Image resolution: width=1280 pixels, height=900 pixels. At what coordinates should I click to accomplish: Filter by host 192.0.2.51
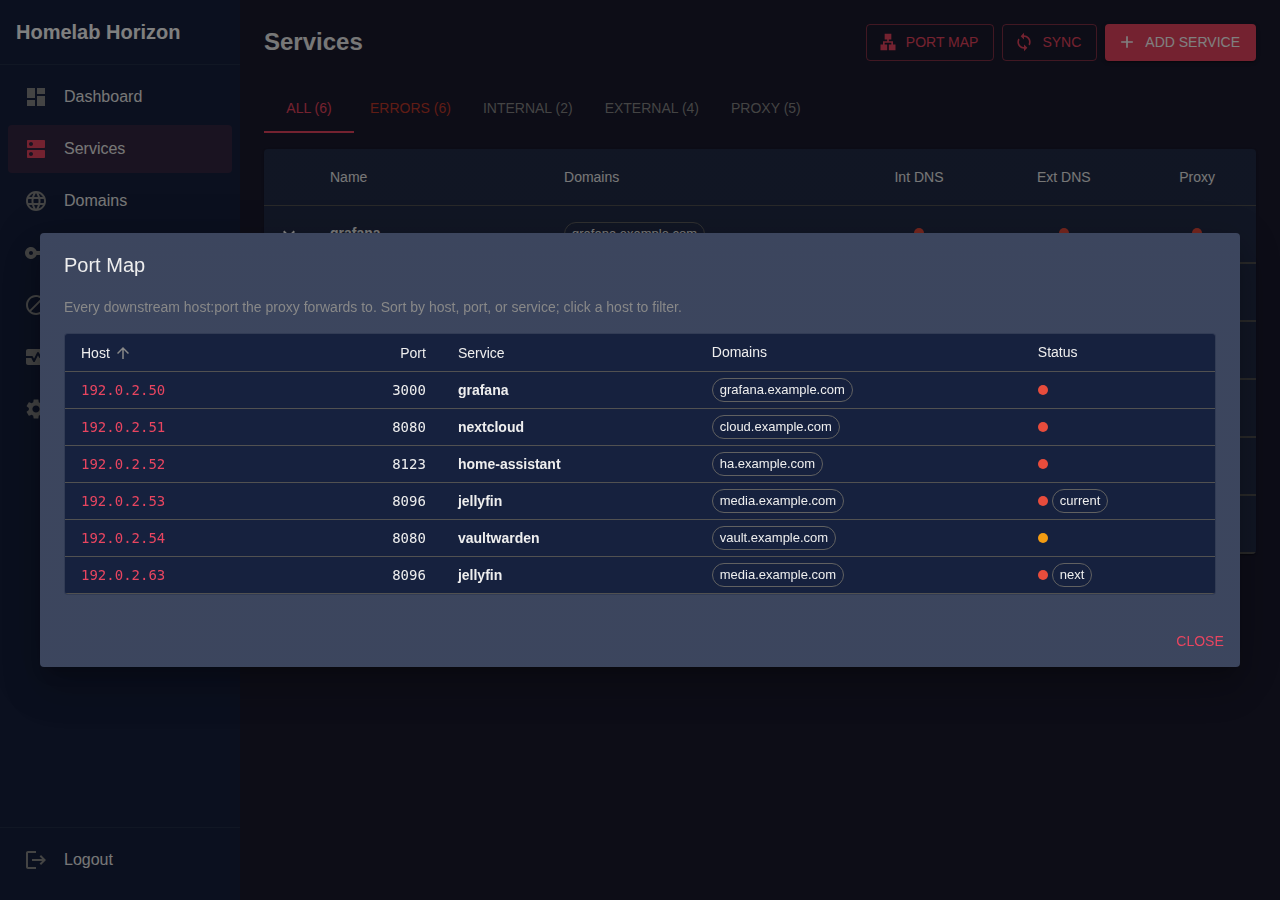(123, 427)
